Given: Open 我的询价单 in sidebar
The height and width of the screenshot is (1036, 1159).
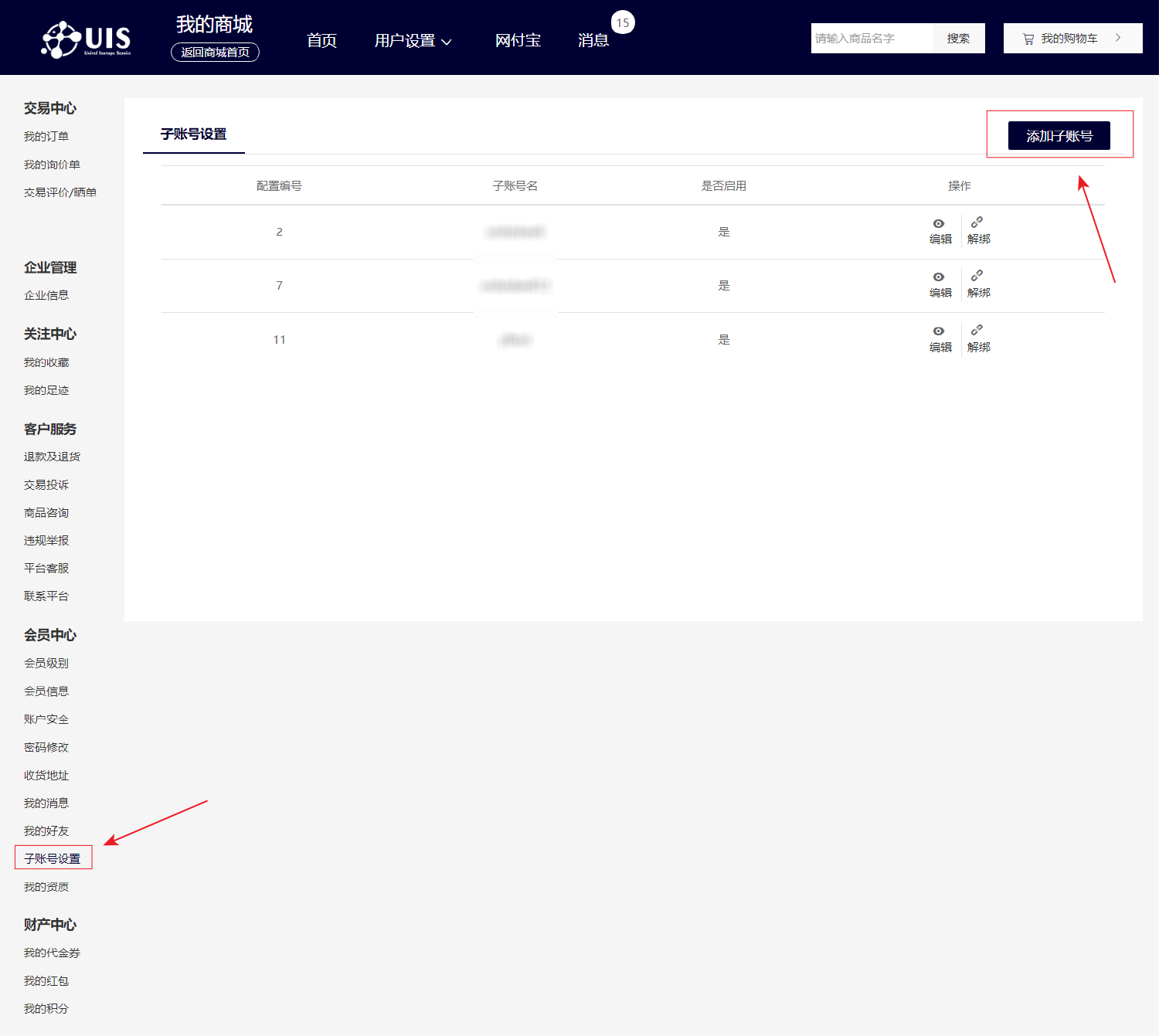Looking at the screenshot, I should [52, 165].
